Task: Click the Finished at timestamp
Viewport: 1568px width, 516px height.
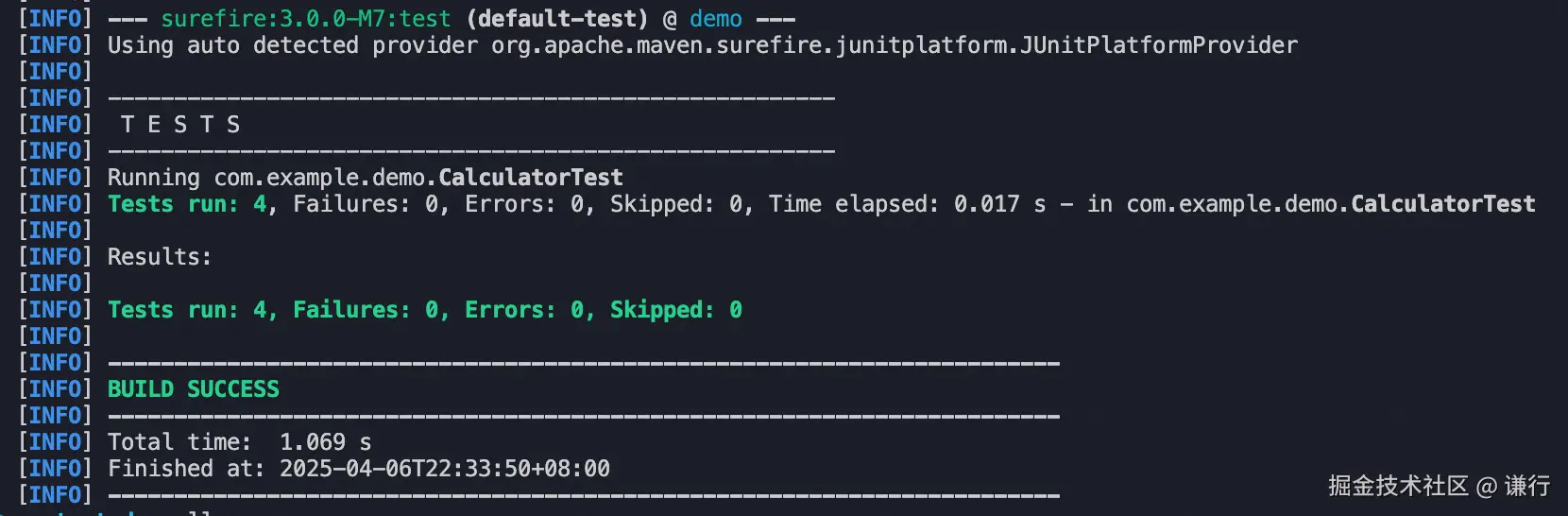Action: (444, 469)
